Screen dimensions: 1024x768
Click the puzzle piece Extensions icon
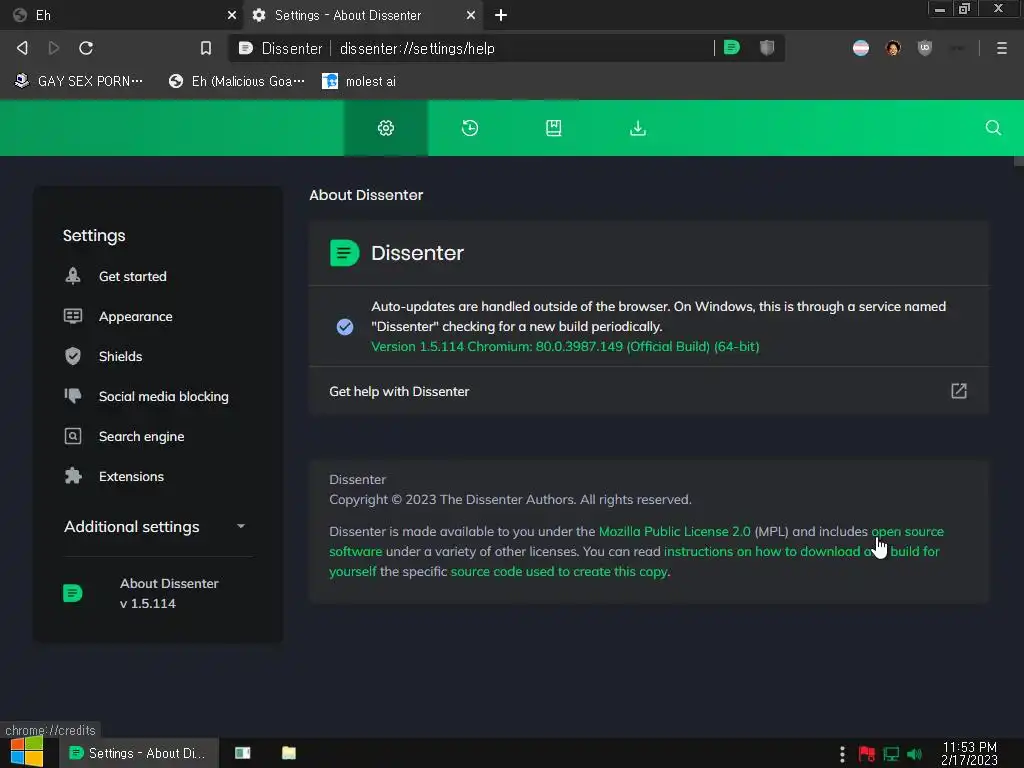[x=73, y=476]
